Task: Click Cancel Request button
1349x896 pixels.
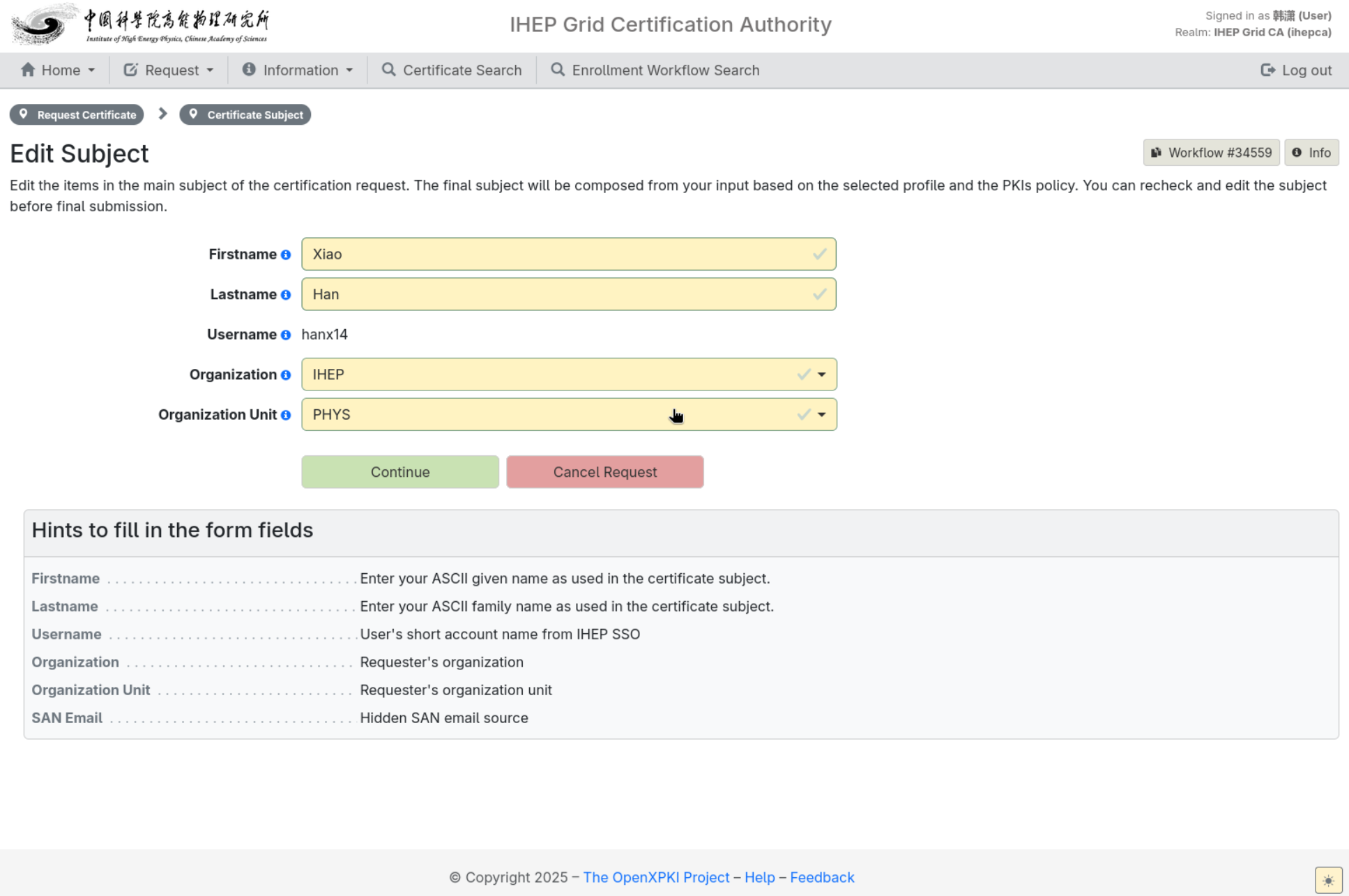Action: pyautogui.click(x=605, y=472)
